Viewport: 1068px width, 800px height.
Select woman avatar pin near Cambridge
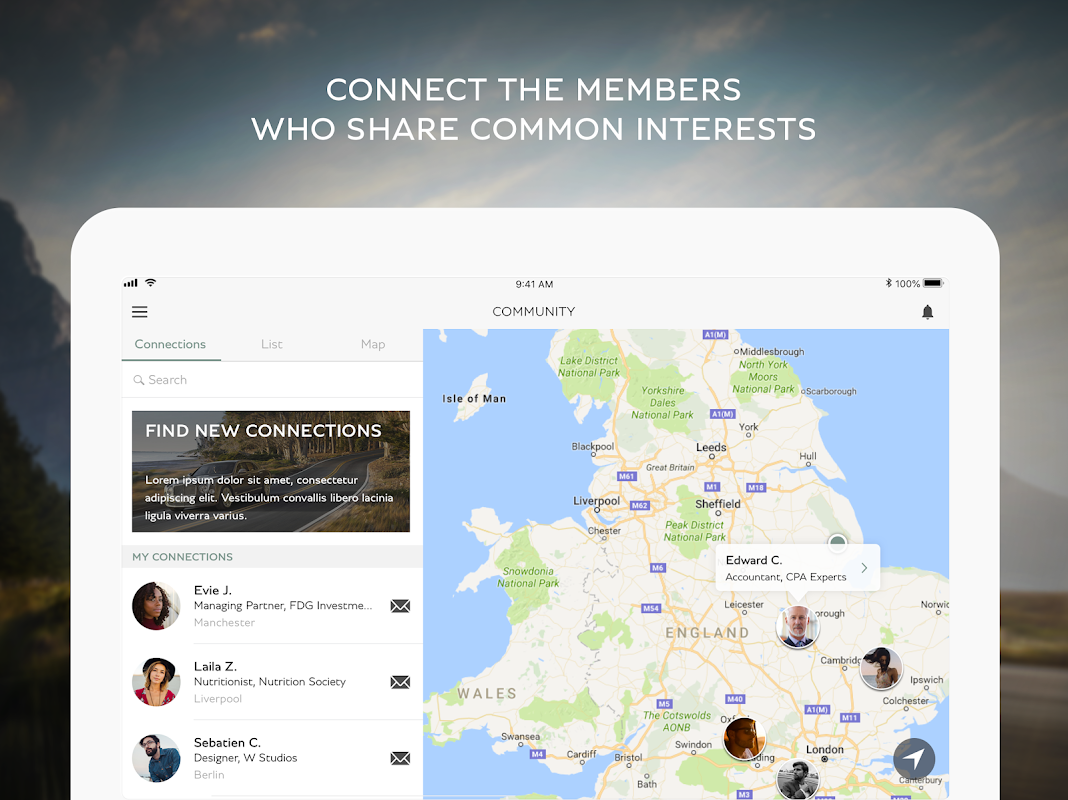point(881,668)
